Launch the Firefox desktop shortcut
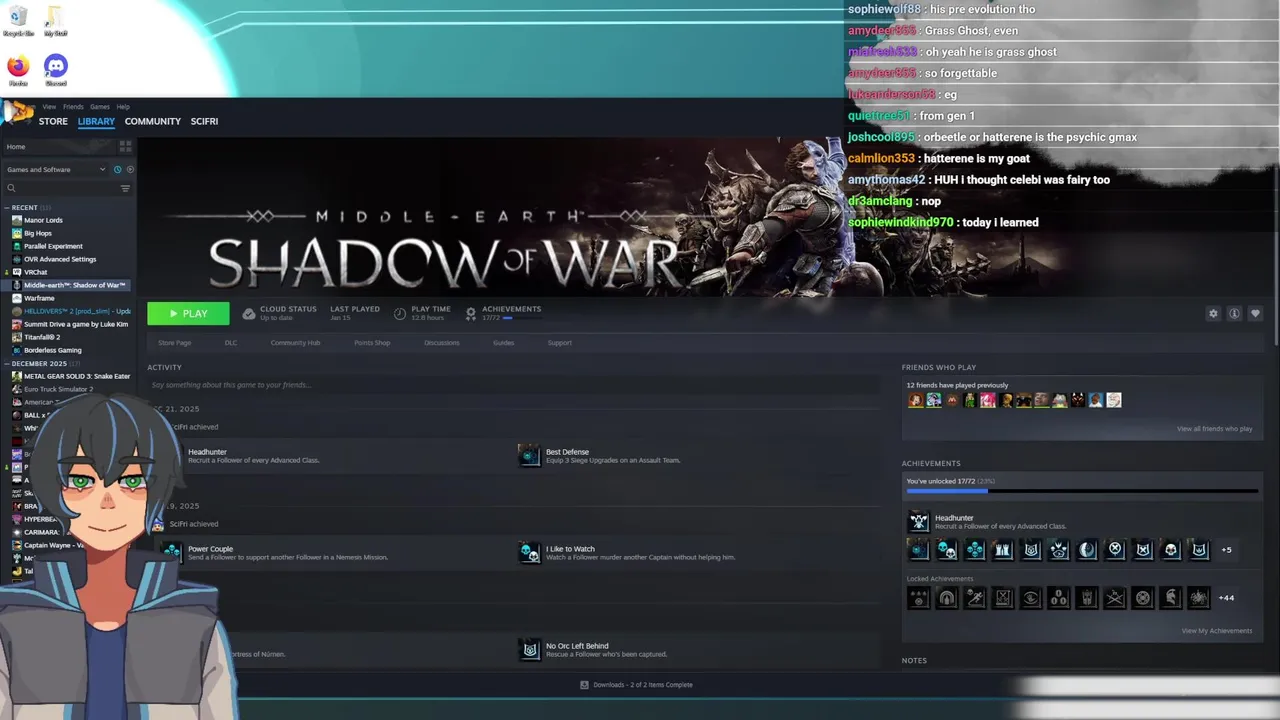1280x720 pixels. click(18, 70)
